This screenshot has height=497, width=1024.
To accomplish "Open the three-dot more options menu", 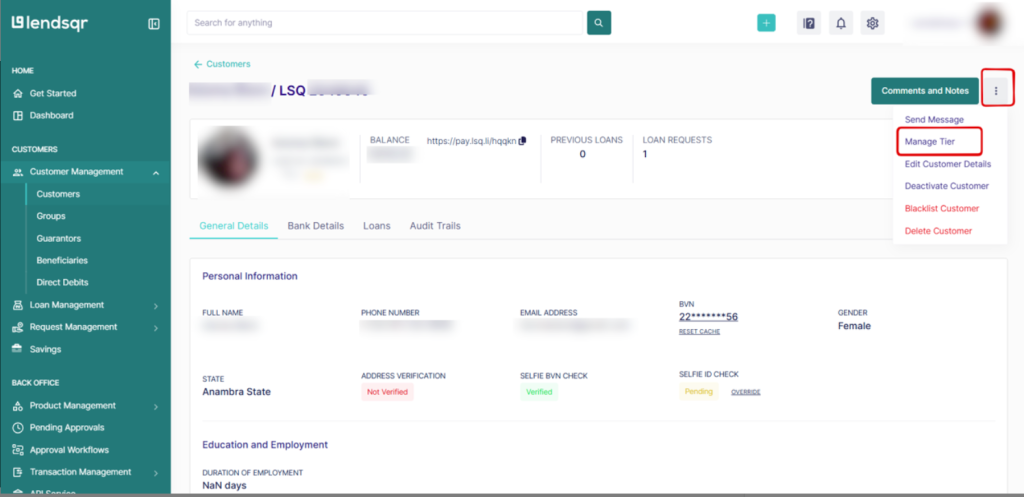I will (x=996, y=91).
